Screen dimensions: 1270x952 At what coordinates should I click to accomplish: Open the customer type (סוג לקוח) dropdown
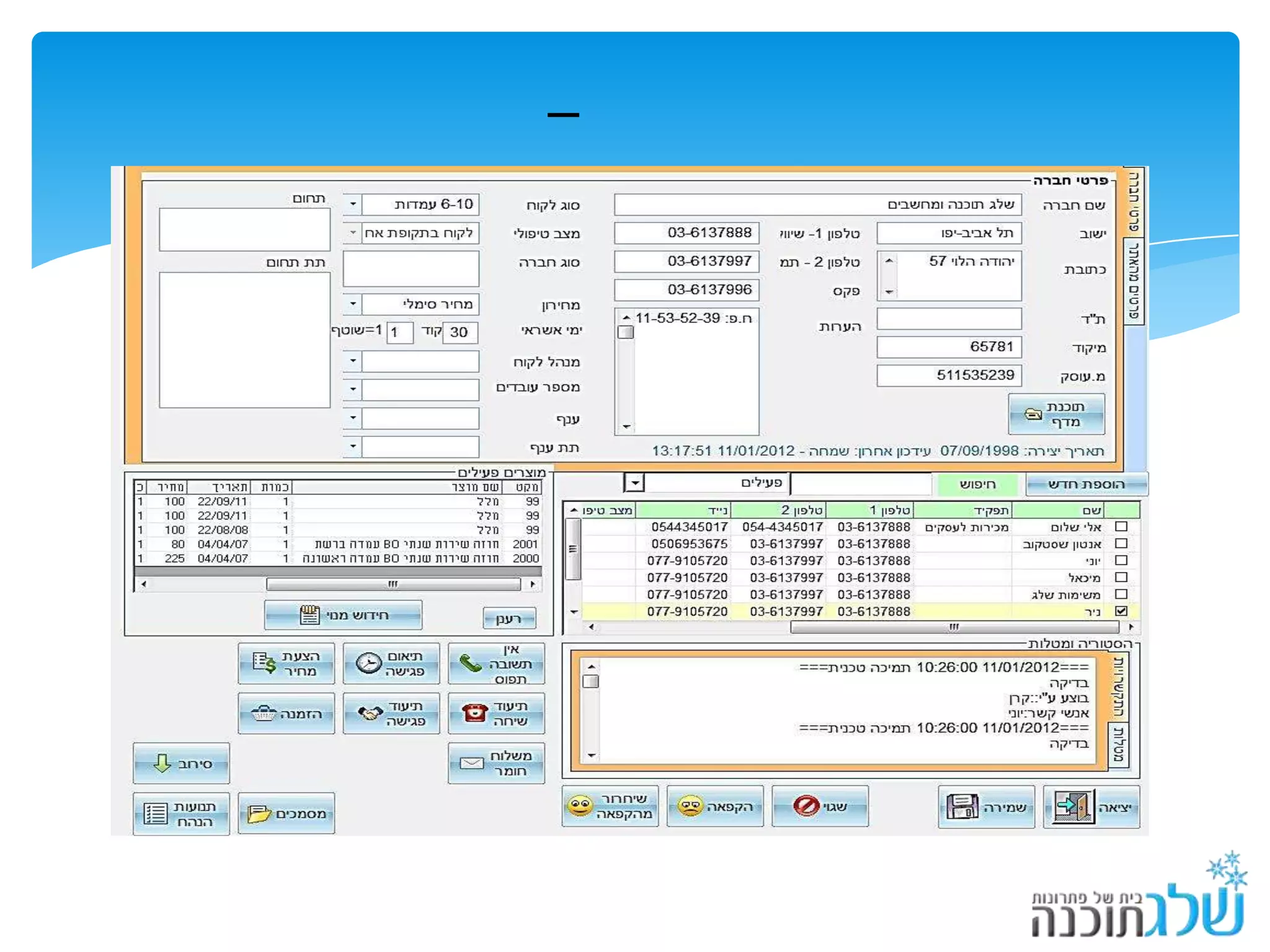pos(352,204)
